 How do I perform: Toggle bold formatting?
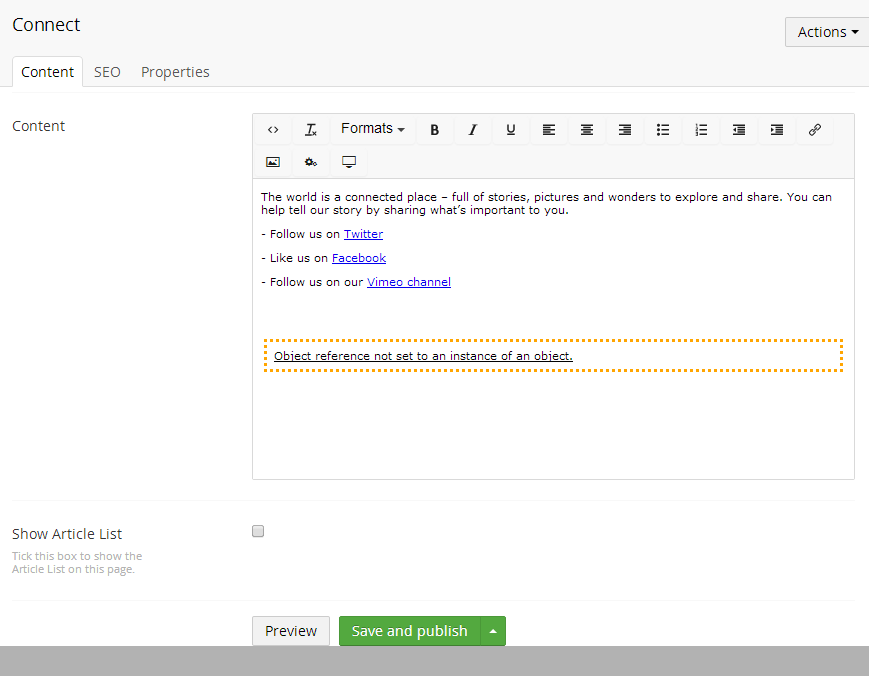[434, 130]
